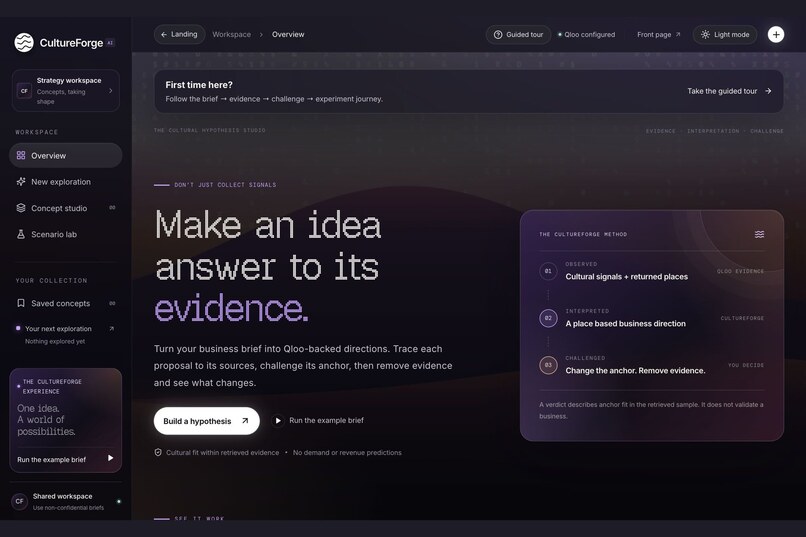Click Shared workspace entry at sidebar bottom

pos(66,502)
